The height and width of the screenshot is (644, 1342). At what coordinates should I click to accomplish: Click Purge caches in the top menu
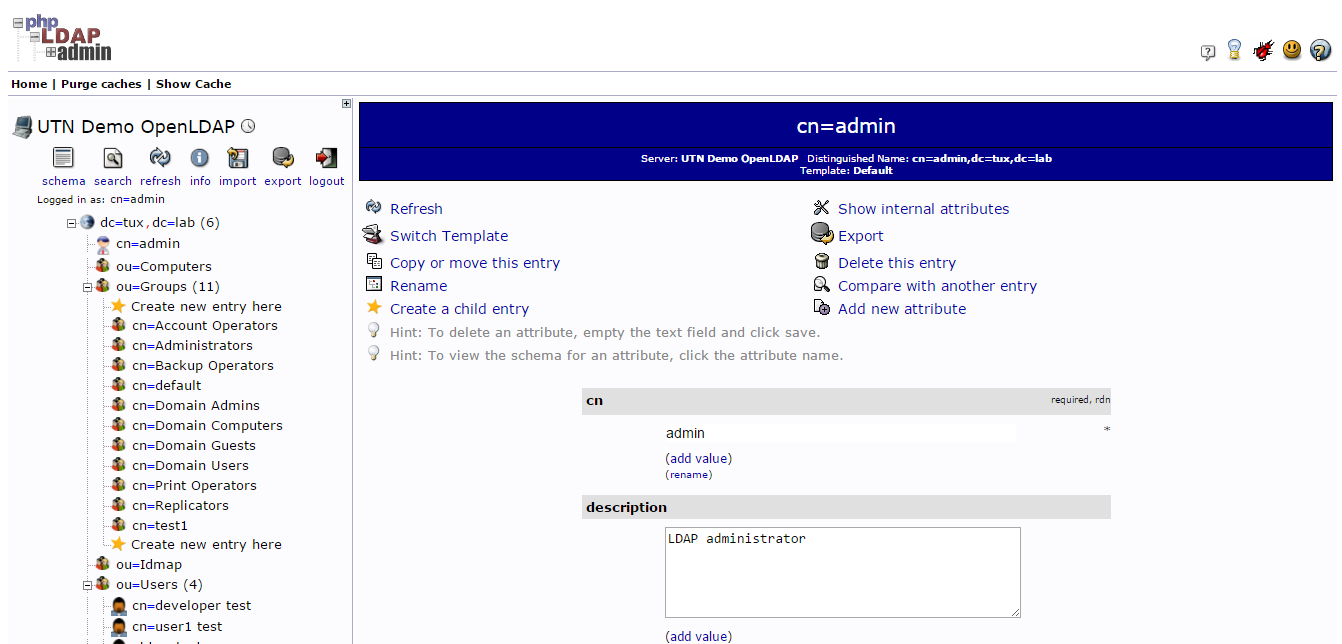pos(101,84)
